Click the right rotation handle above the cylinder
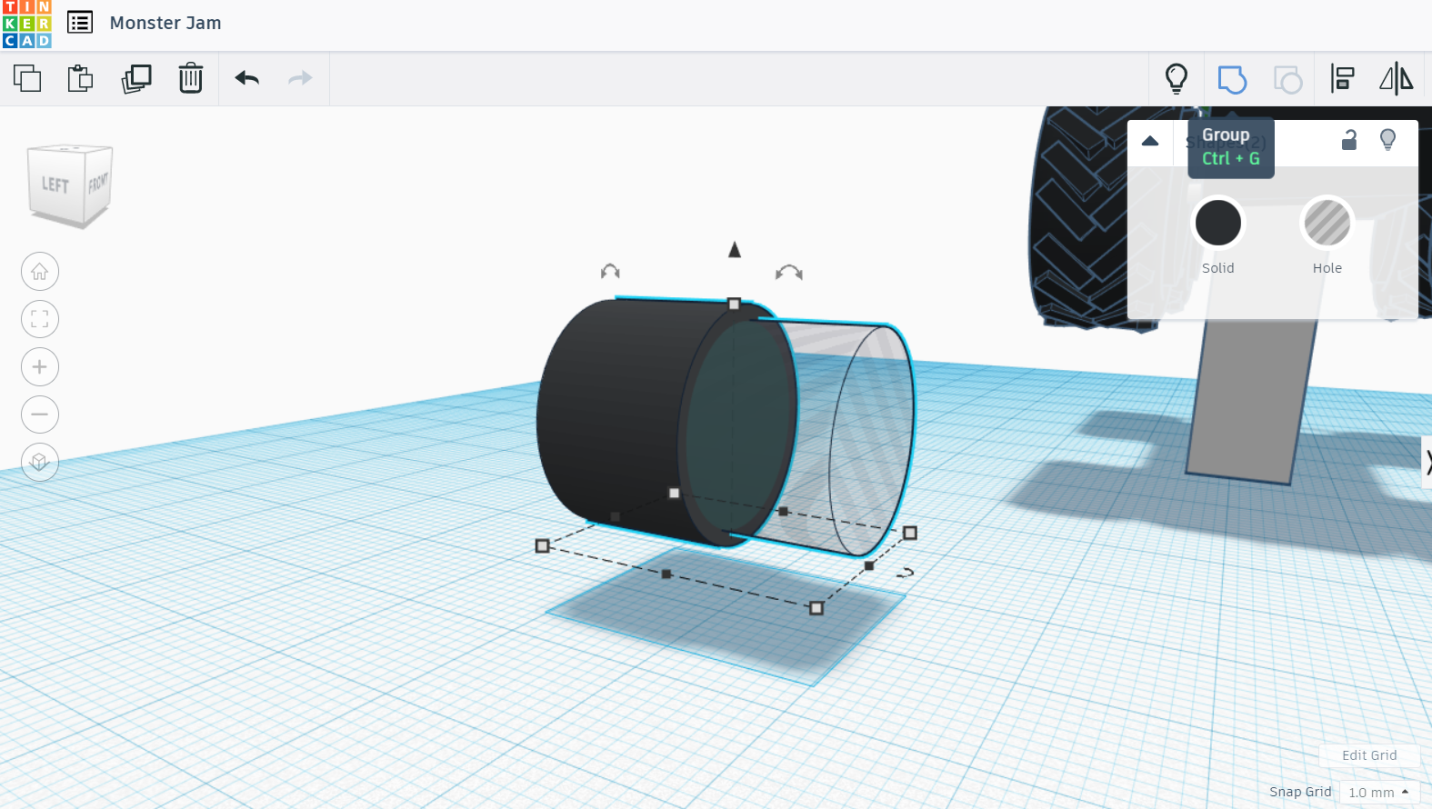The height and width of the screenshot is (809, 1432). (789, 271)
